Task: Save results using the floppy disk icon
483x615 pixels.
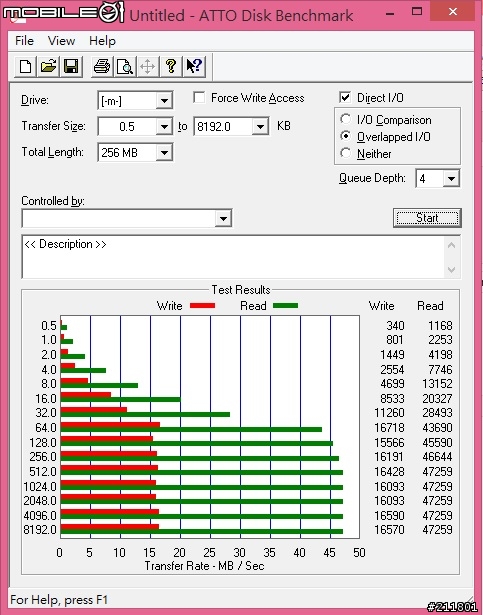Action: [x=71, y=66]
